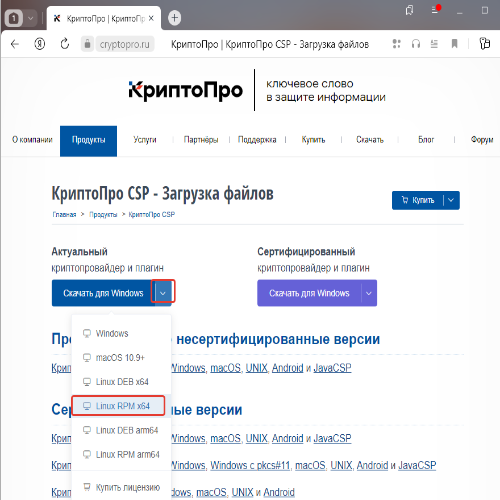This screenshot has width=500, height=500.
Task: Toggle the blue download button dropdown arrow
Action: tap(163, 293)
